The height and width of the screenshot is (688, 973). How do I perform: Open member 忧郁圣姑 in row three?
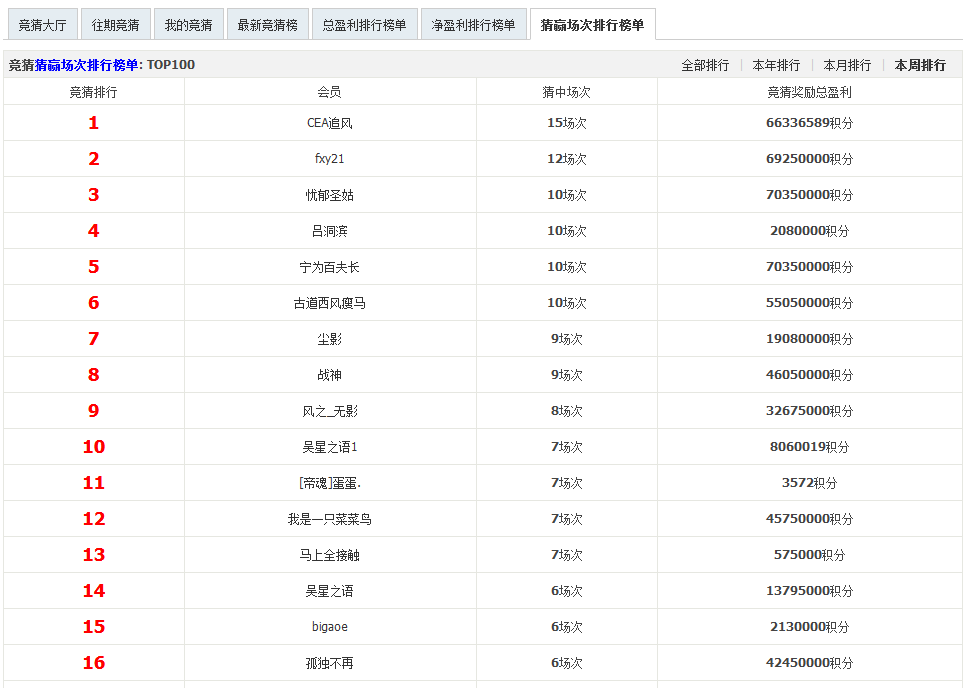pos(329,195)
